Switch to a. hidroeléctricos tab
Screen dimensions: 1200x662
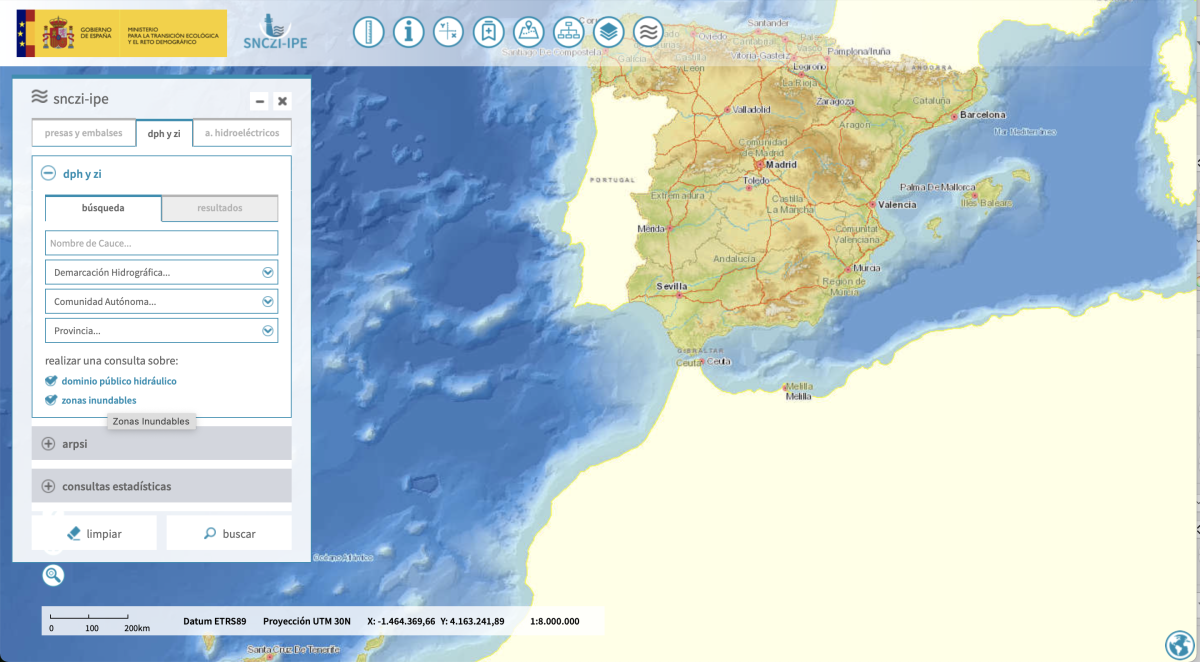pos(242,133)
